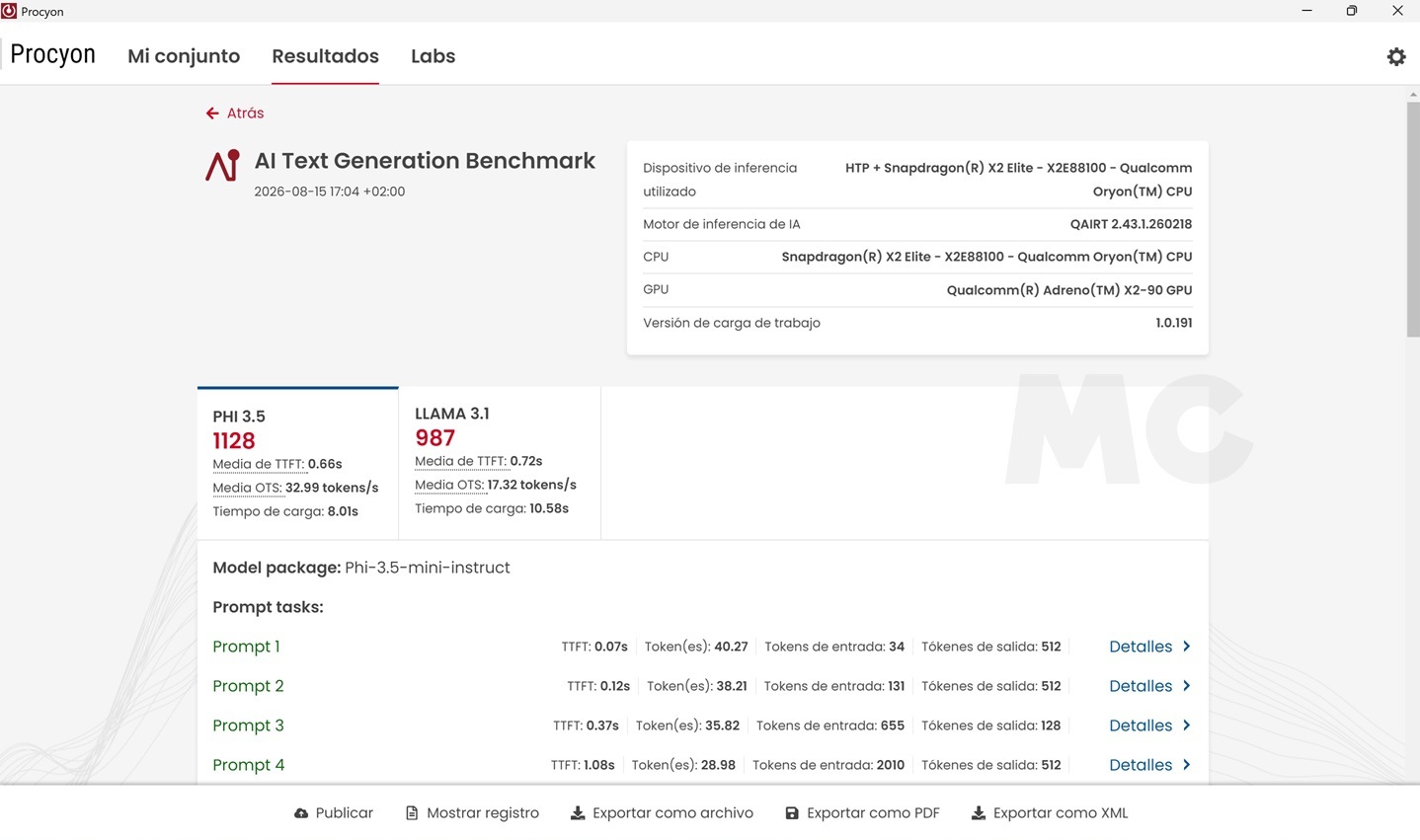The height and width of the screenshot is (840, 1420).
Task: Click the back arrow icon next to Atrás
Action: [212, 114]
